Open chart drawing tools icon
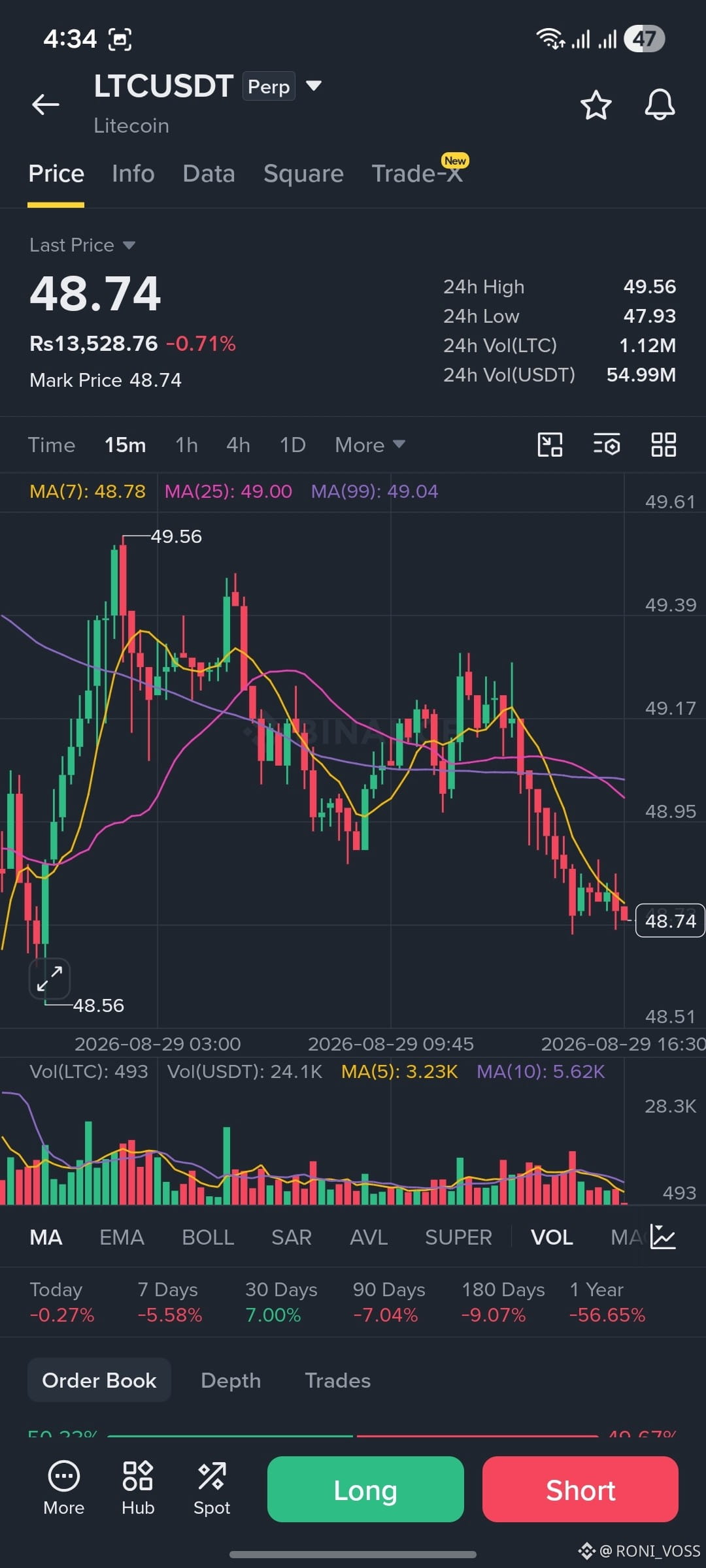 550,445
